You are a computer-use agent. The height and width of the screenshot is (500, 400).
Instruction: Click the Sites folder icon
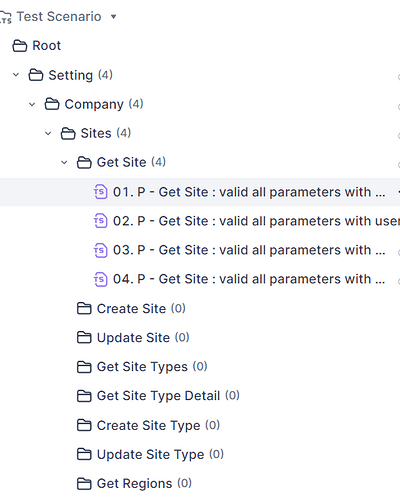68,133
